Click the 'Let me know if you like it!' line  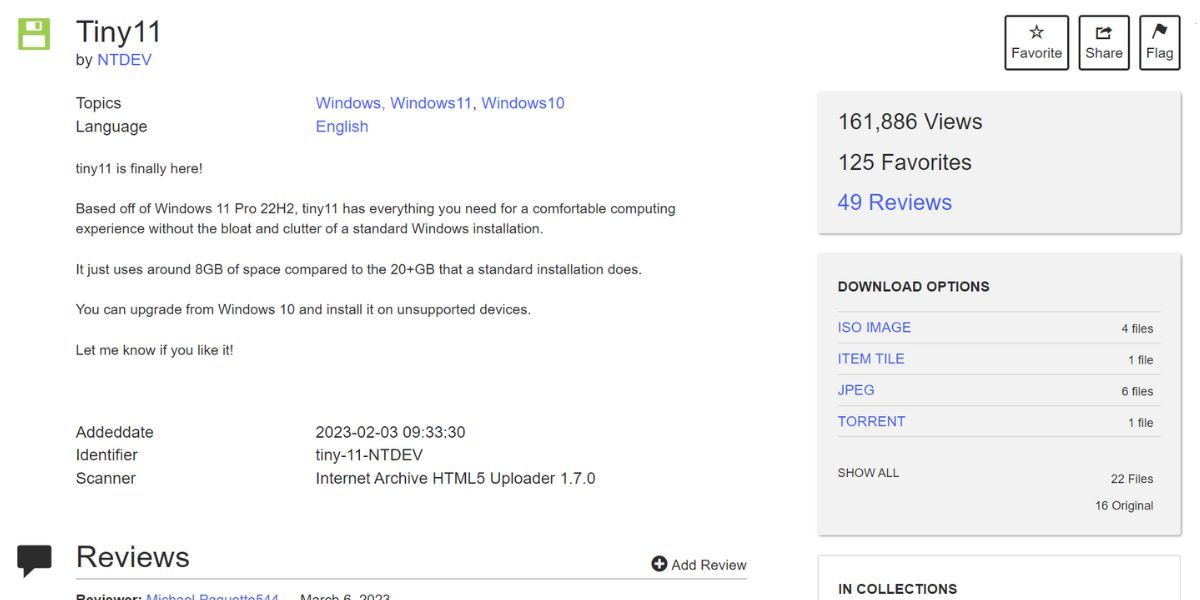tap(155, 350)
